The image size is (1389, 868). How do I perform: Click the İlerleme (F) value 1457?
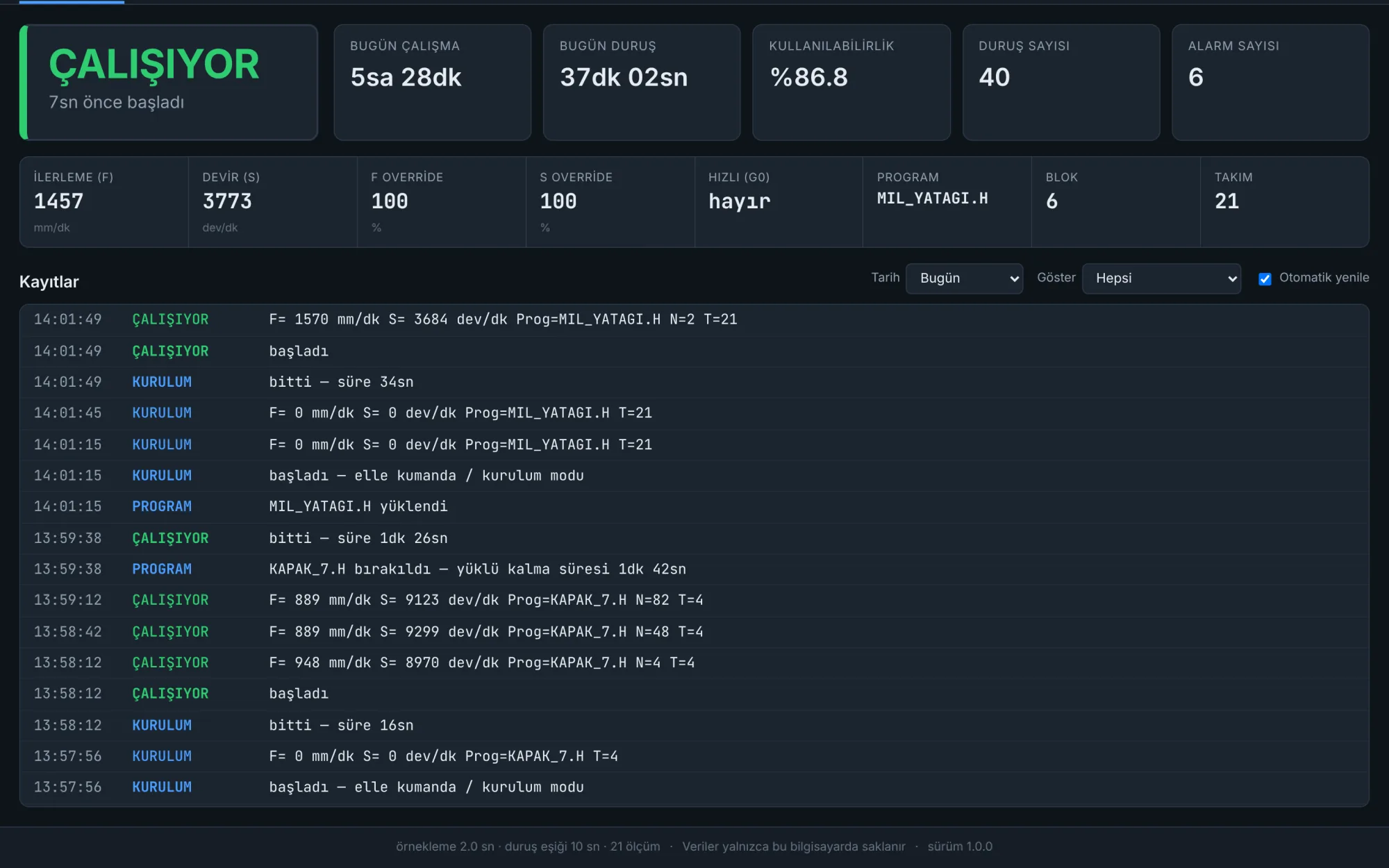[59, 201]
